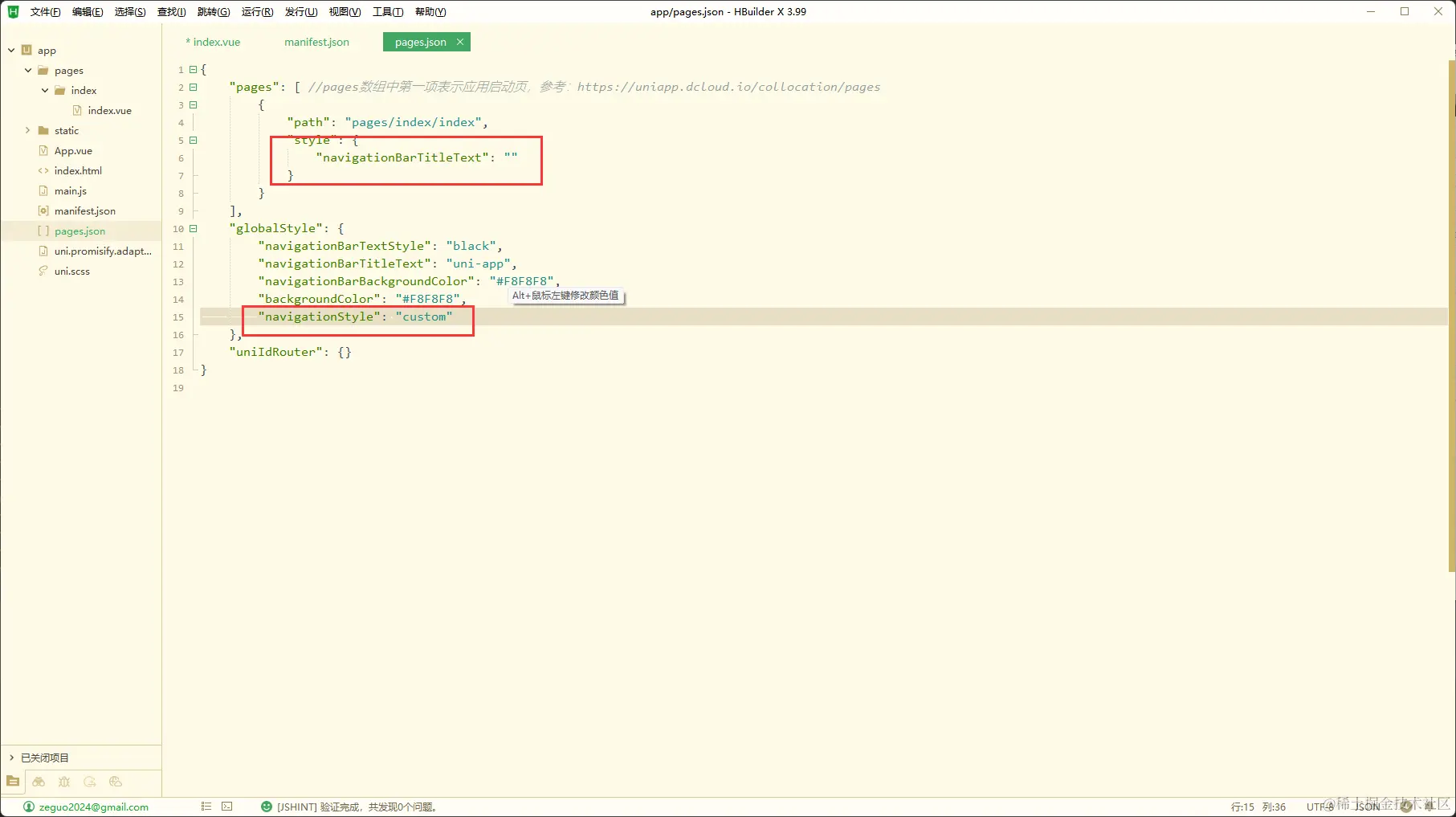Viewport: 1456px width, 817px height.
Task: Click the column 列:36 indicator
Action: tap(1274, 807)
